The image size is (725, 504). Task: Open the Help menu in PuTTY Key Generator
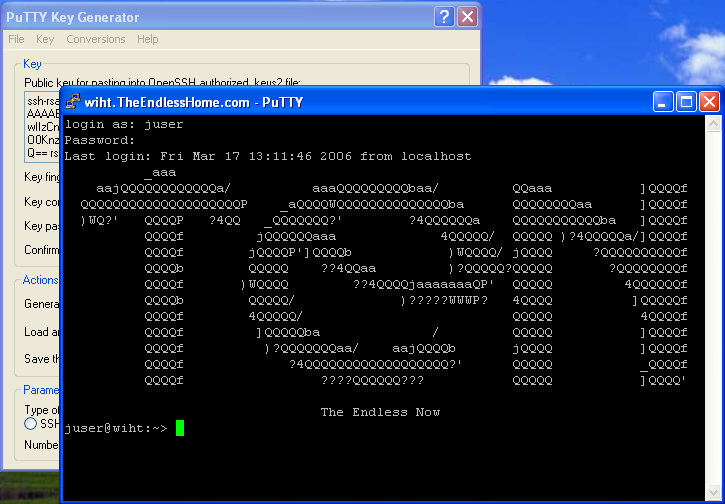pos(147,39)
